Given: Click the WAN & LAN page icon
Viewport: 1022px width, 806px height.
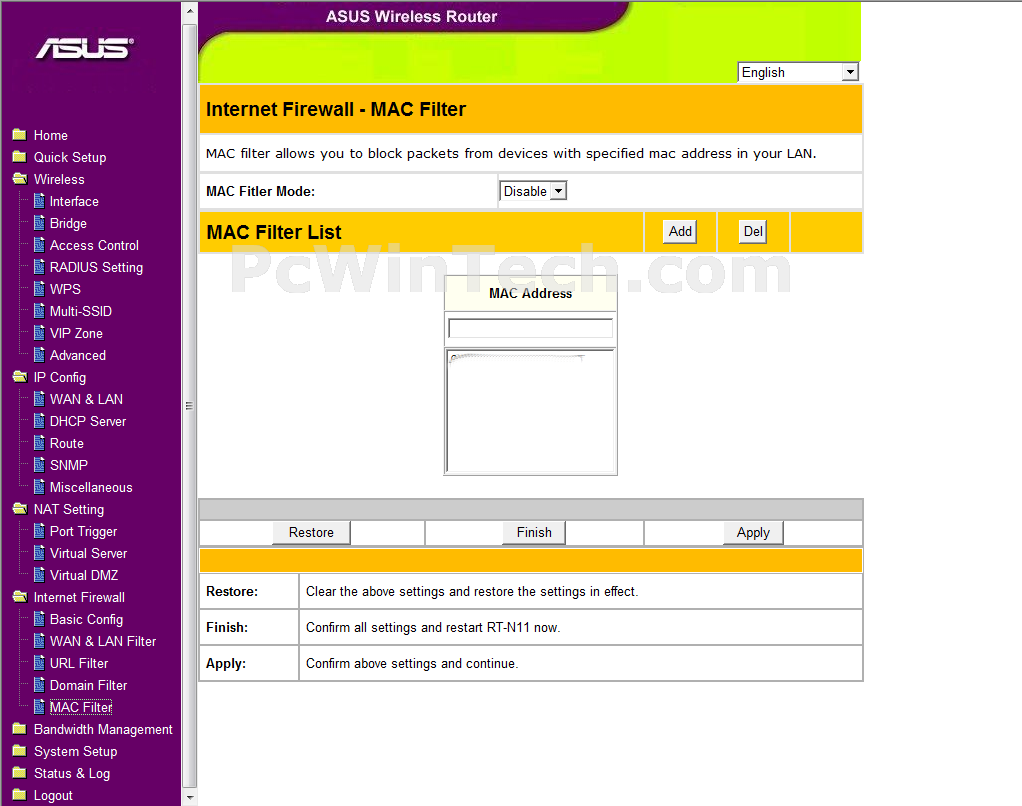Looking at the screenshot, I should [39, 399].
